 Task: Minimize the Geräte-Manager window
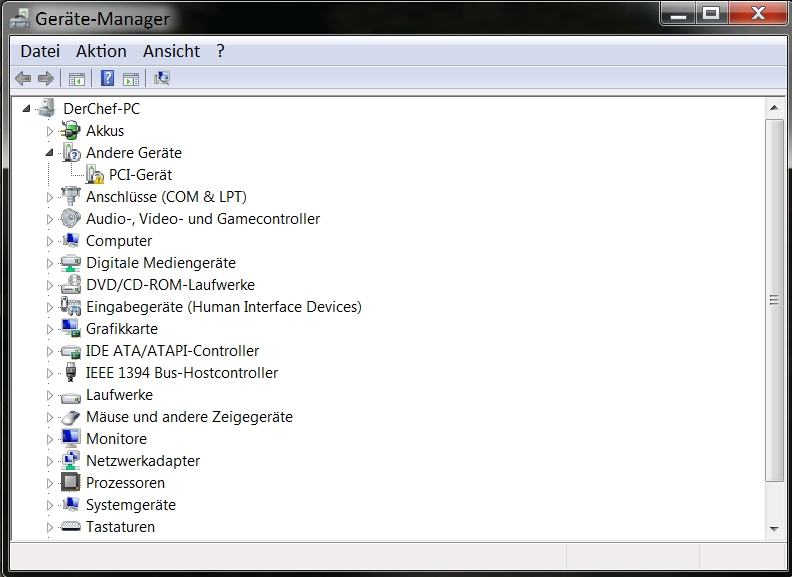point(678,14)
